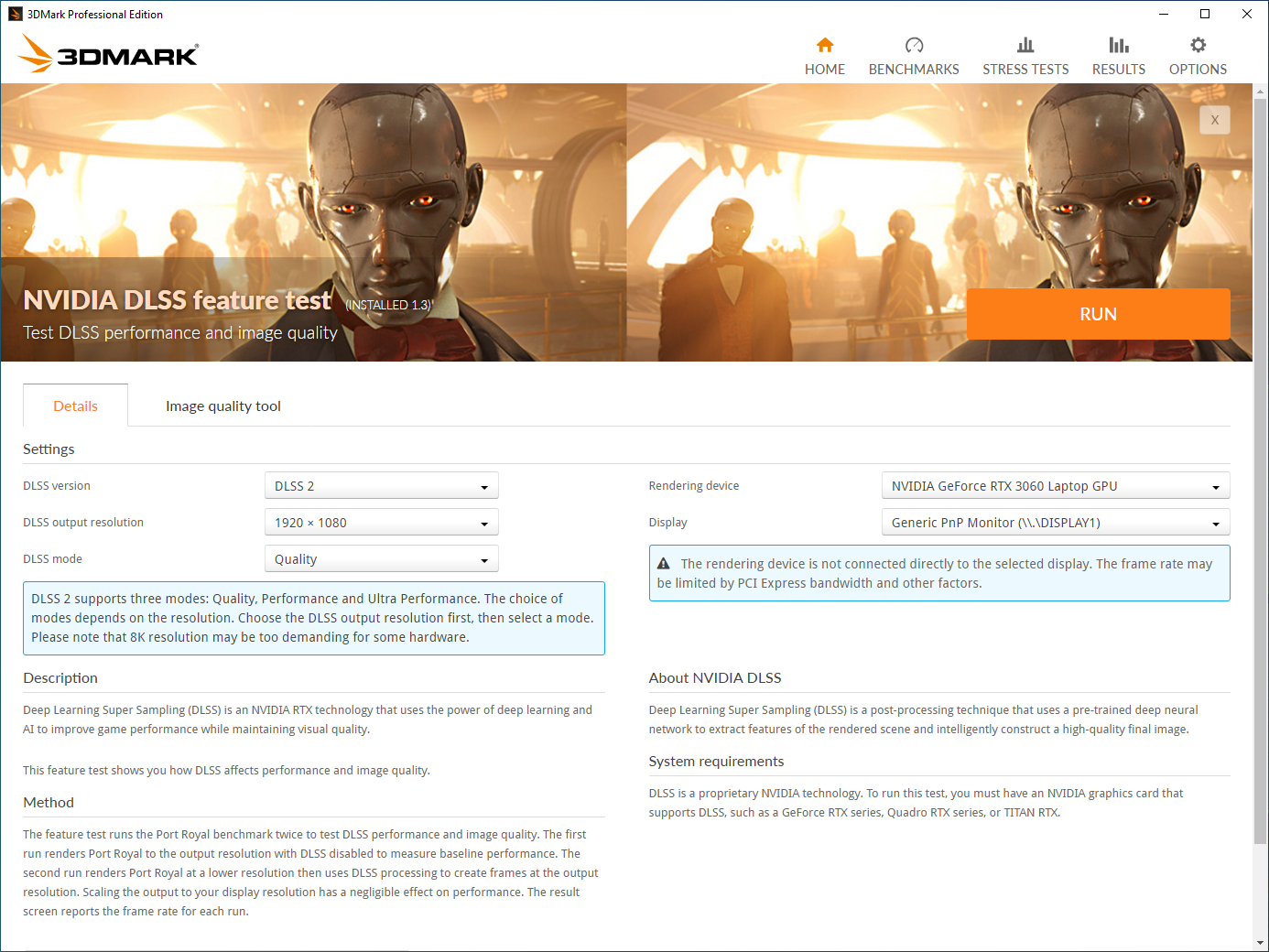Click the scrollbar down arrow
Viewport: 1269px width, 952px height.
pos(1261,942)
